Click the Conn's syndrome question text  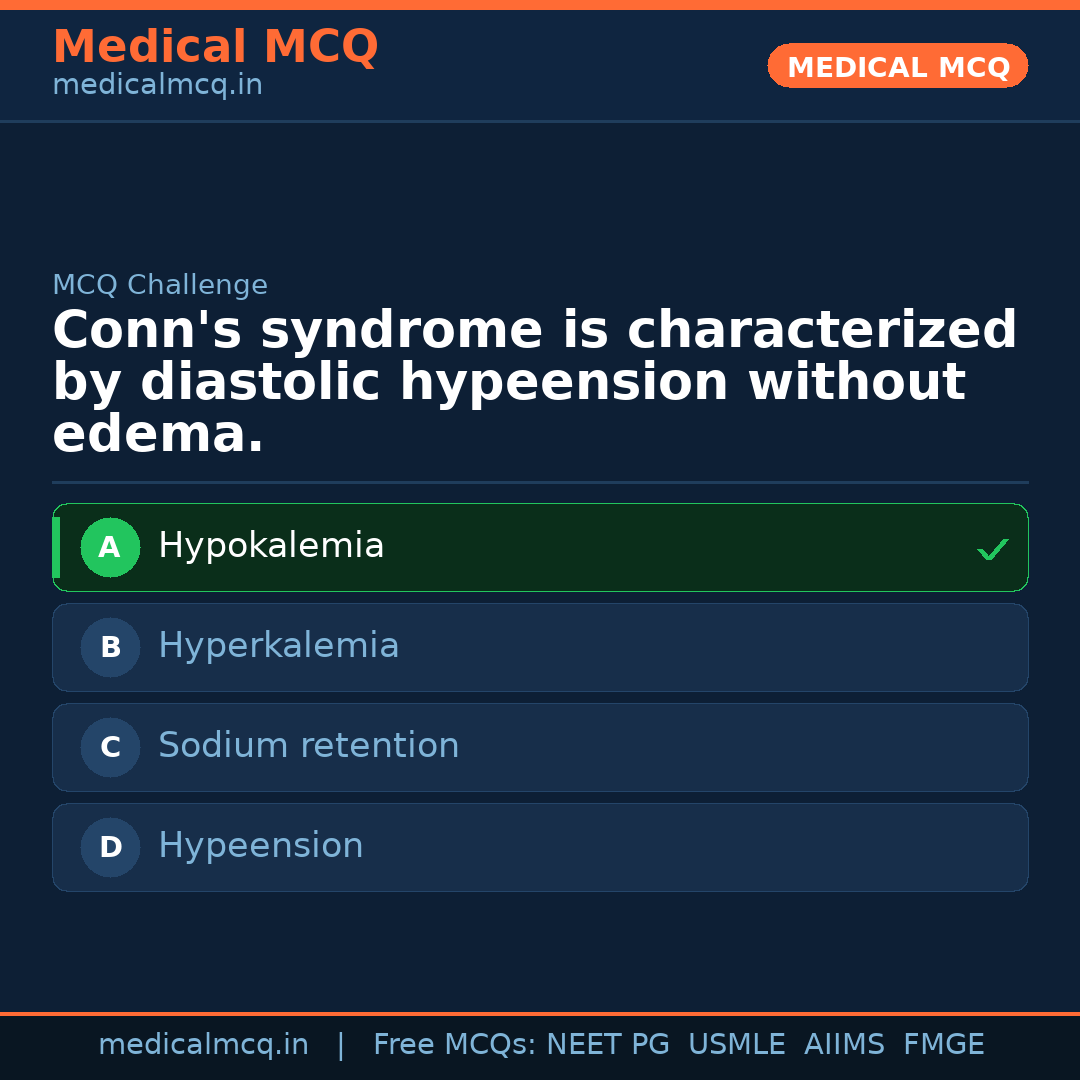(534, 382)
